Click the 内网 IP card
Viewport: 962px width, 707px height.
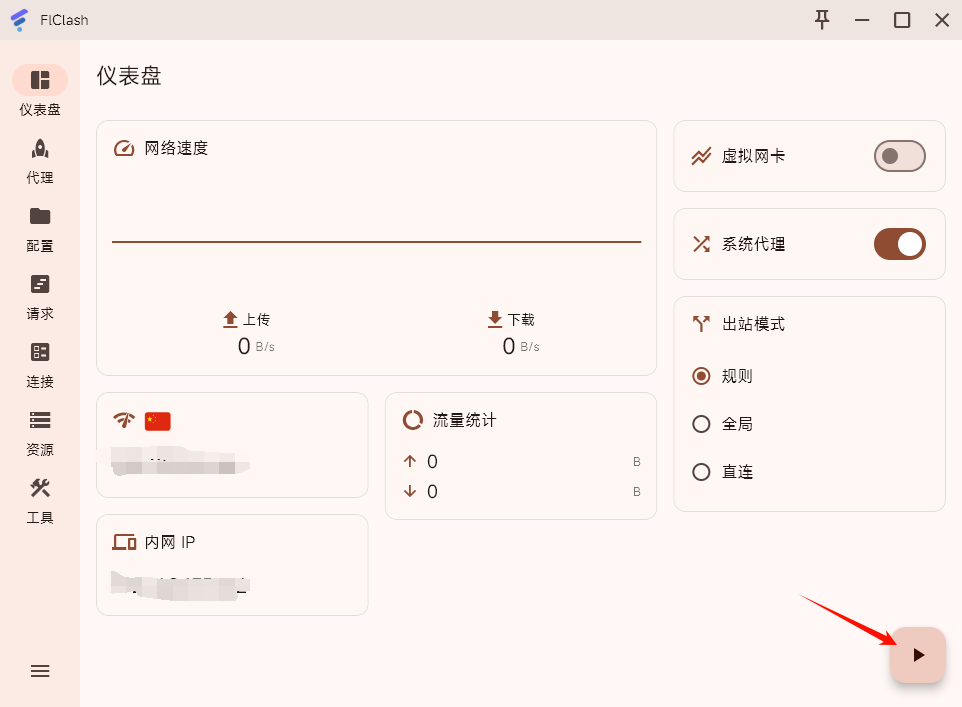232,565
